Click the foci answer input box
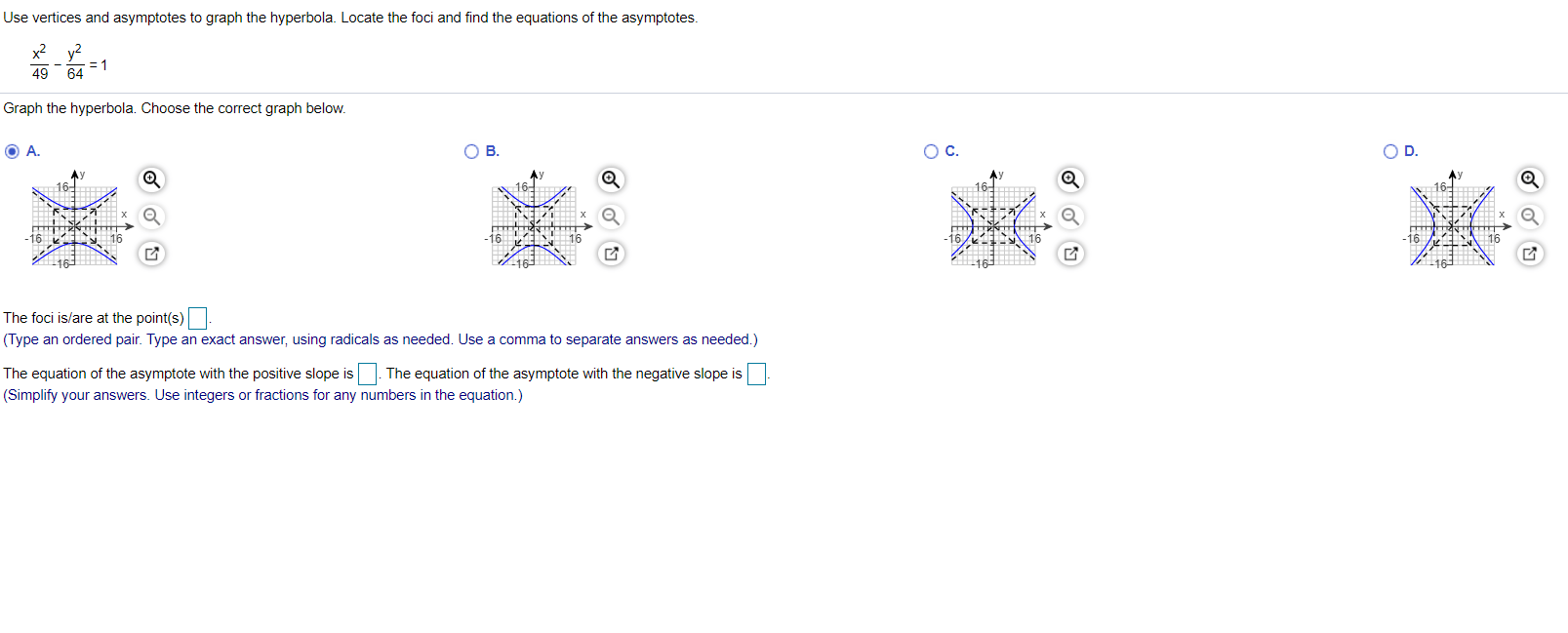Screen dimensions: 1568x633 coord(197,318)
